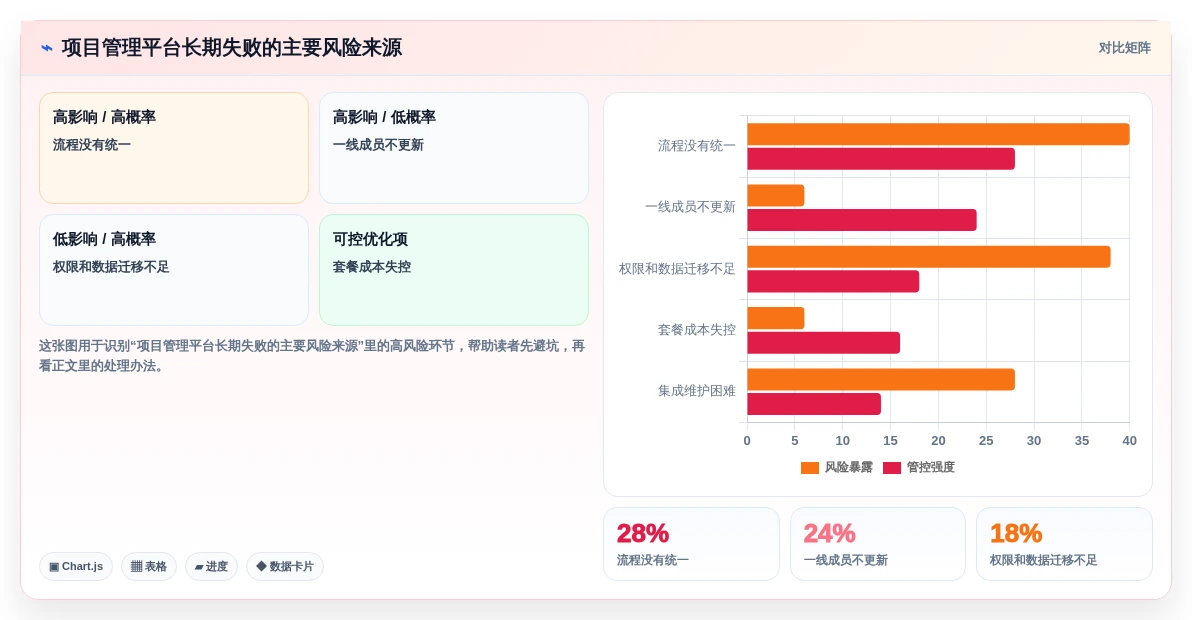Image resolution: width=1192 pixels, height=620 pixels.
Task: Select the 高影响 / 低概率 quadrant card
Action: click(454, 148)
